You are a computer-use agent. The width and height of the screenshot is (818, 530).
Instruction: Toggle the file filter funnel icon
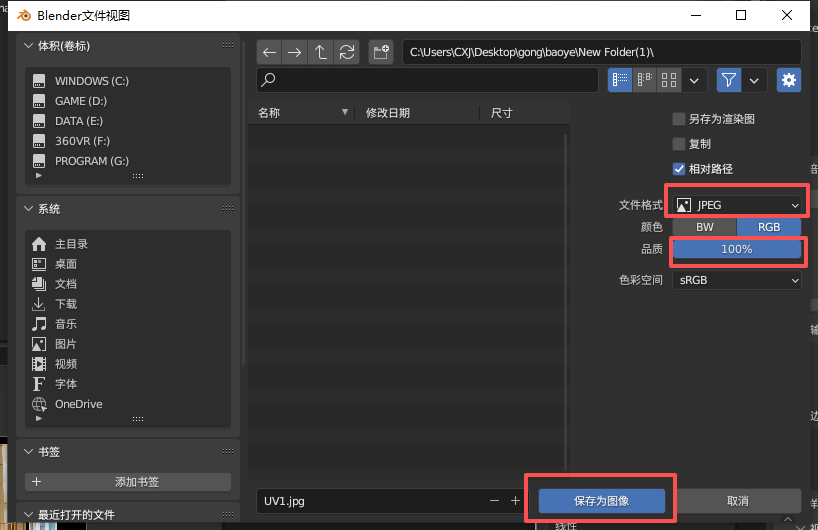tap(729, 80)
